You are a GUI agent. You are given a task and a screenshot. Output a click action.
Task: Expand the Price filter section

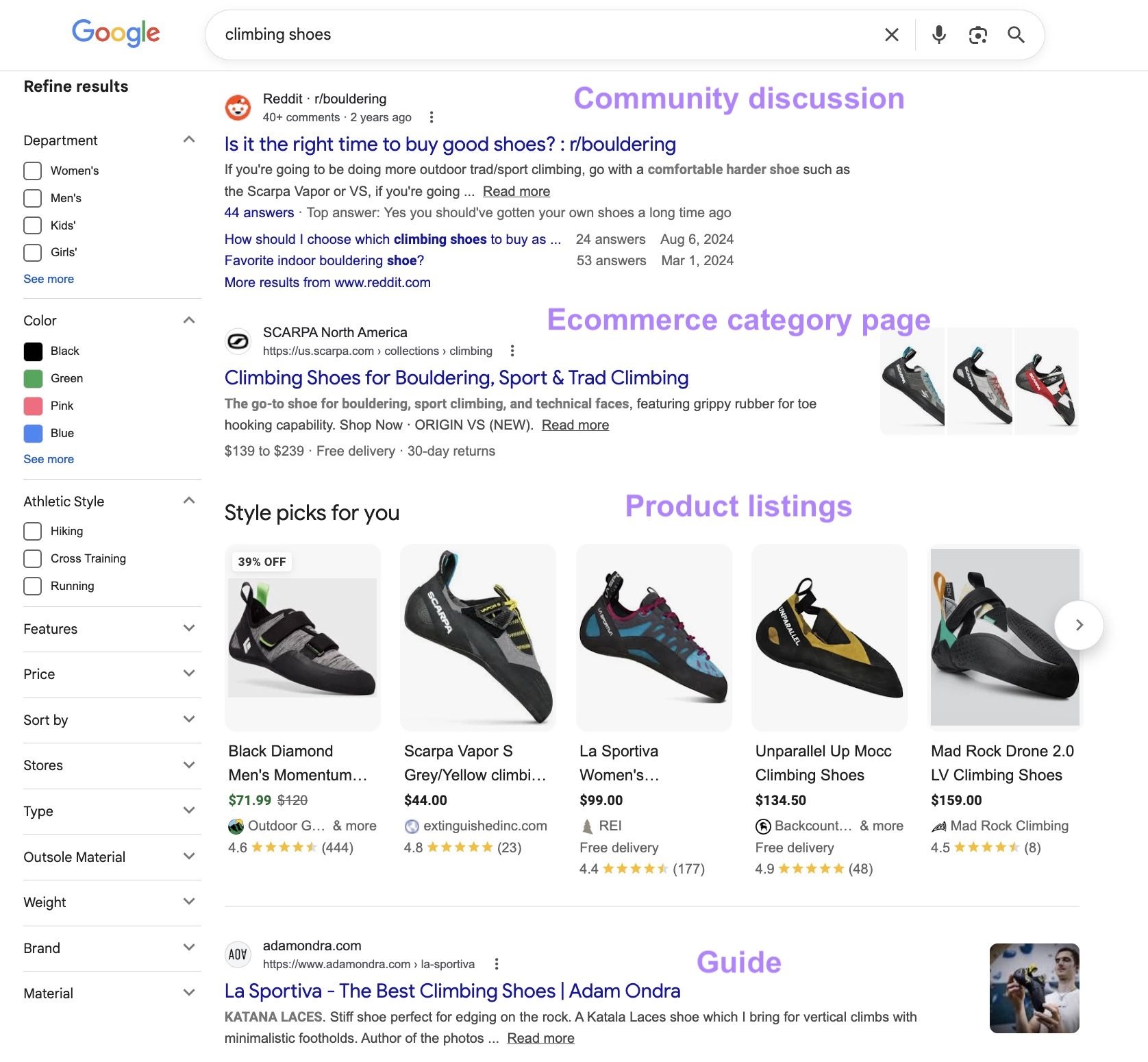tap(189, 674)
